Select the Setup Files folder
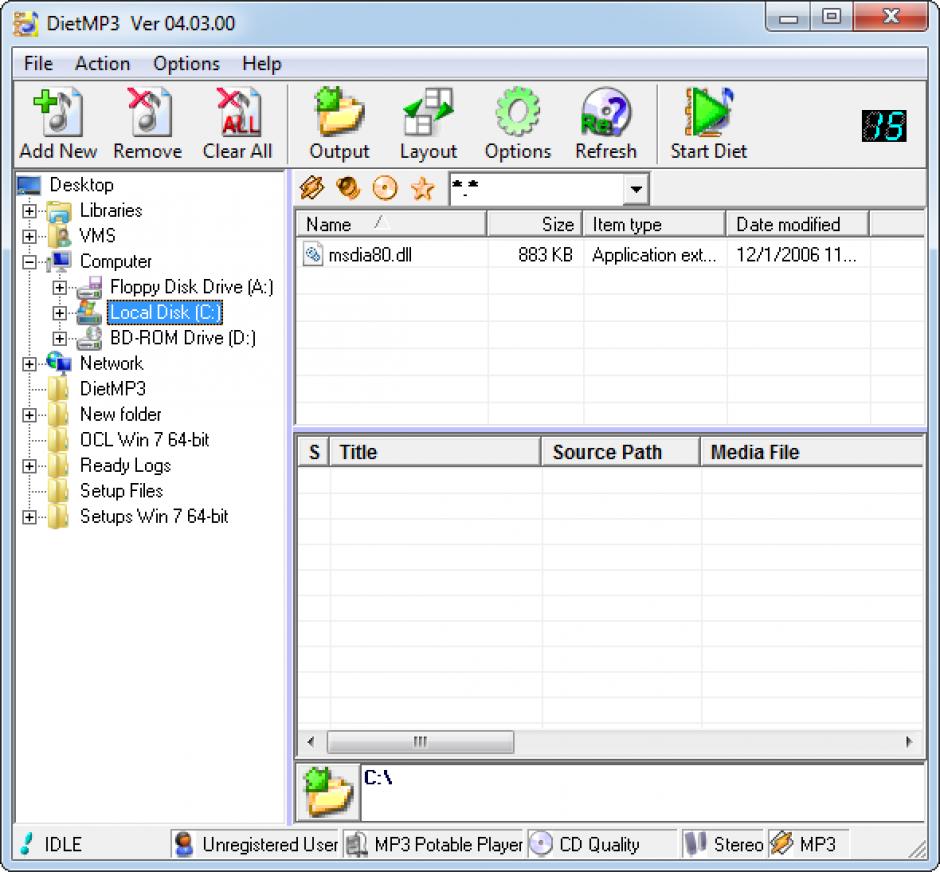The image size is (940, 872). [x=121, y=491]
